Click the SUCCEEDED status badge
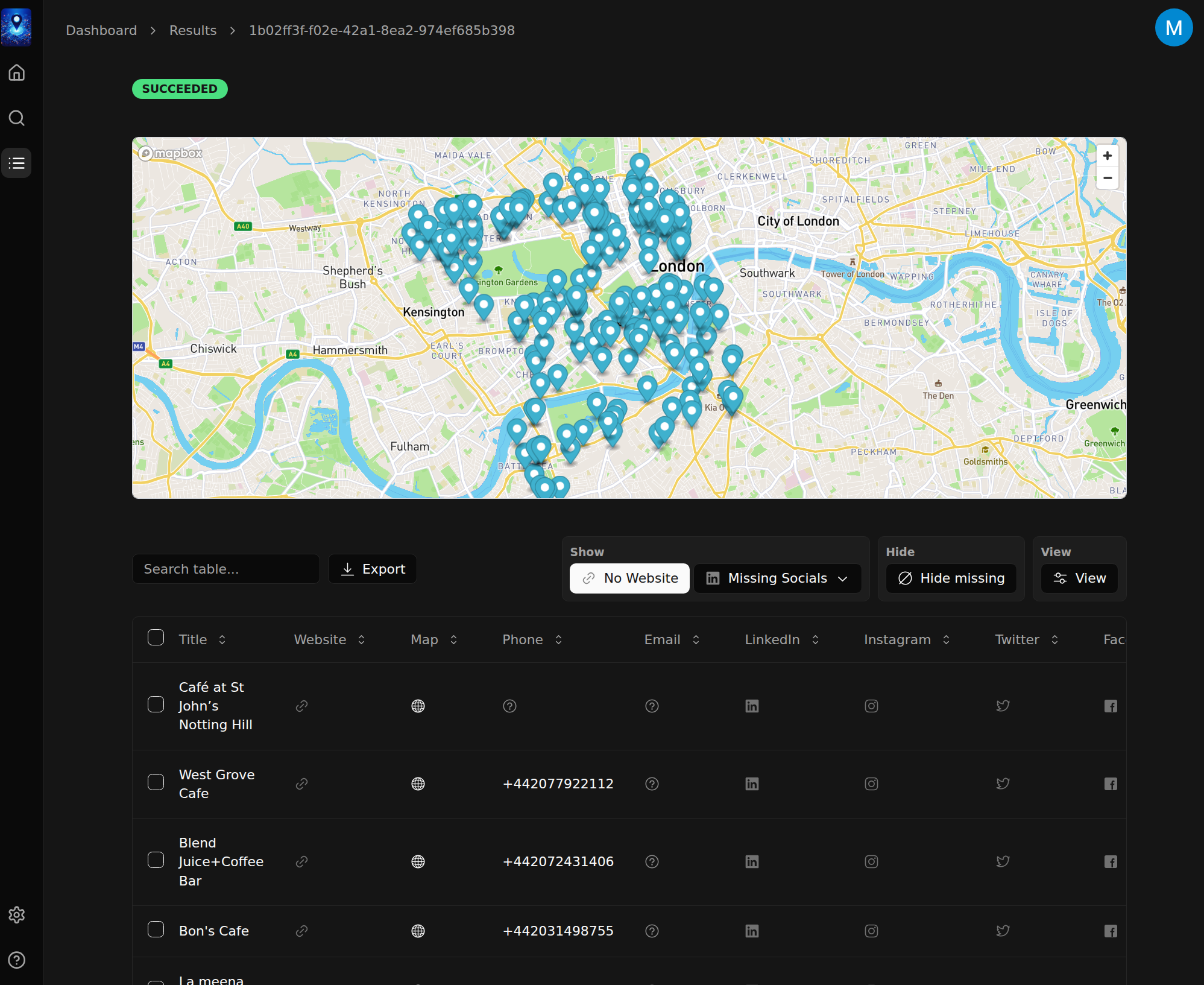 pyautogui.click(x=180, y=89)
